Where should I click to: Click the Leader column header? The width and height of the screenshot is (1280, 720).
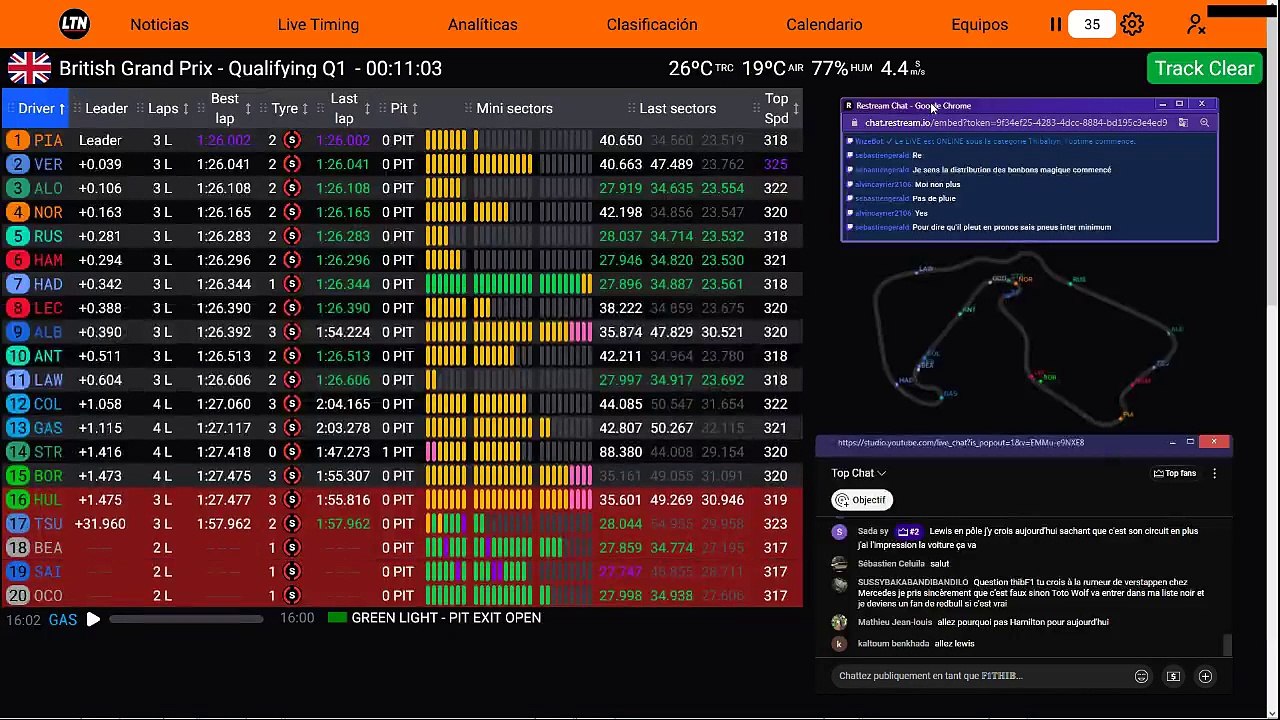pyautogui.click(x=106, y=108)
